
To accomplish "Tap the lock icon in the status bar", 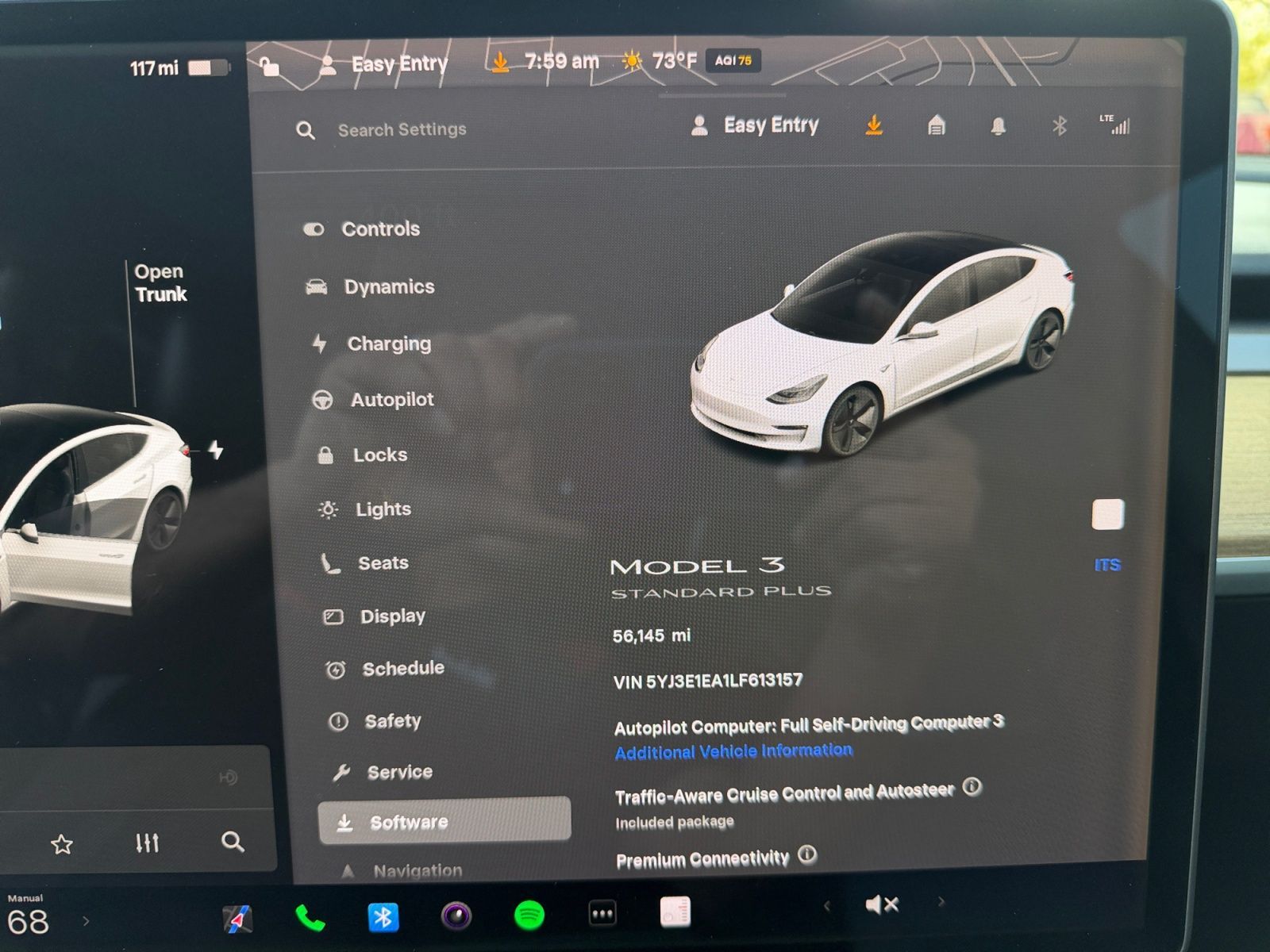I will (270, 67).
